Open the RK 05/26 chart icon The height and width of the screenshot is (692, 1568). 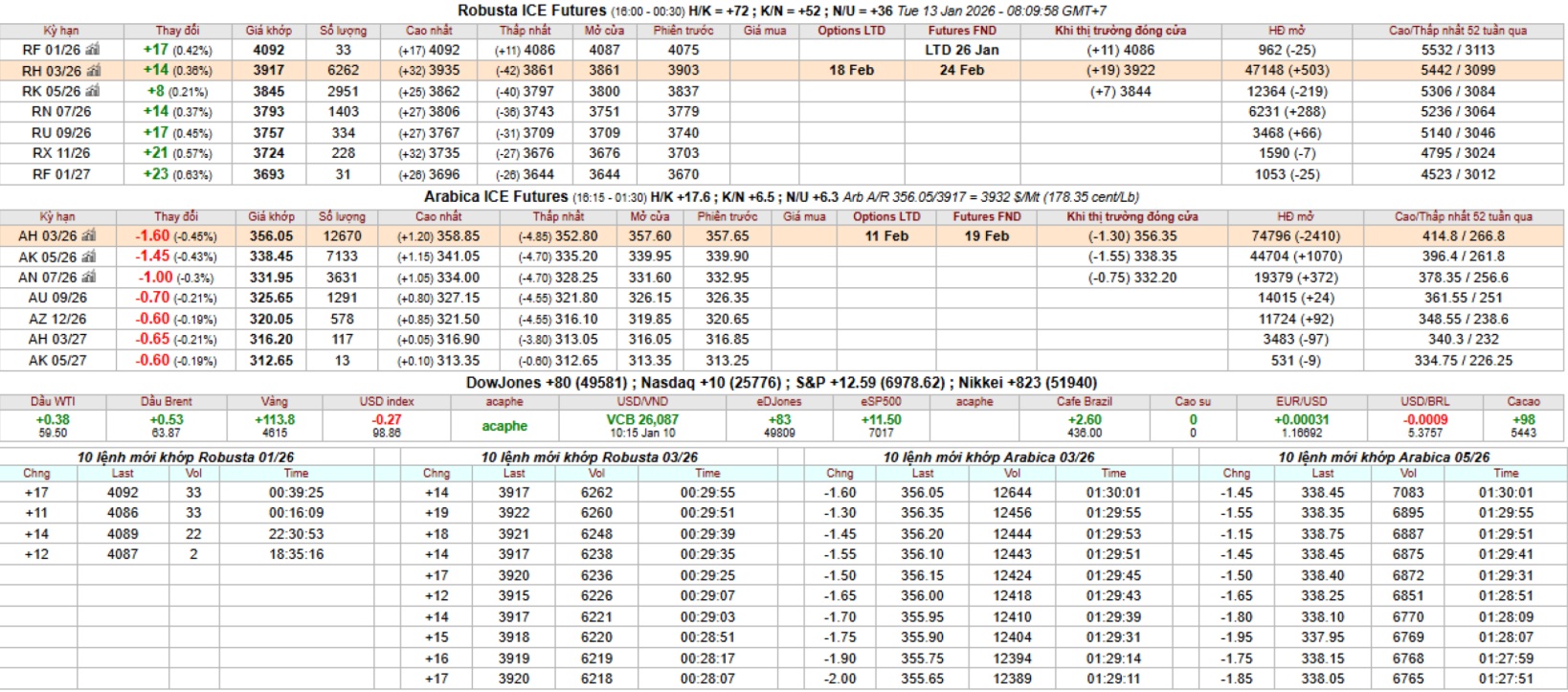tap(93, 92)
